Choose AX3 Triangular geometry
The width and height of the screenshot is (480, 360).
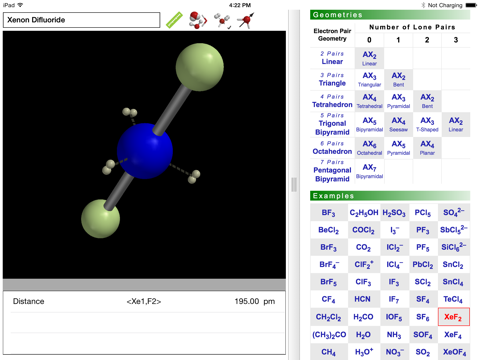(369, 79)
